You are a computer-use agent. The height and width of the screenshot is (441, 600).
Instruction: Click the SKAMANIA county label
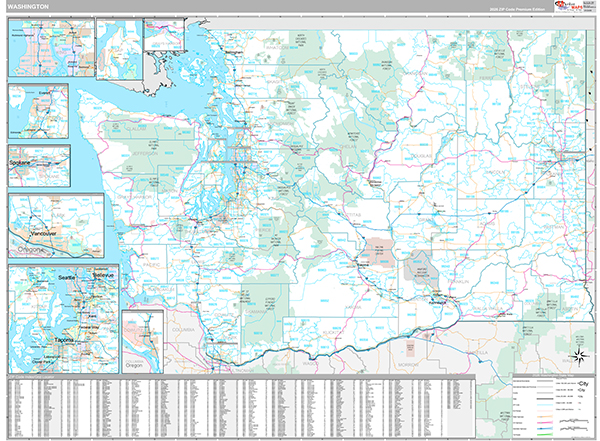(256, 312)
